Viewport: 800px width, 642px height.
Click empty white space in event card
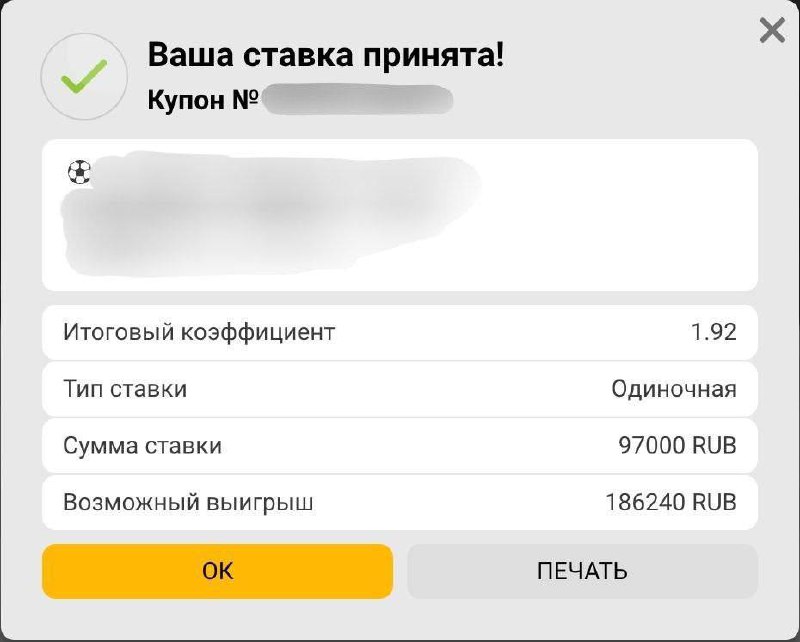(620, 215)
